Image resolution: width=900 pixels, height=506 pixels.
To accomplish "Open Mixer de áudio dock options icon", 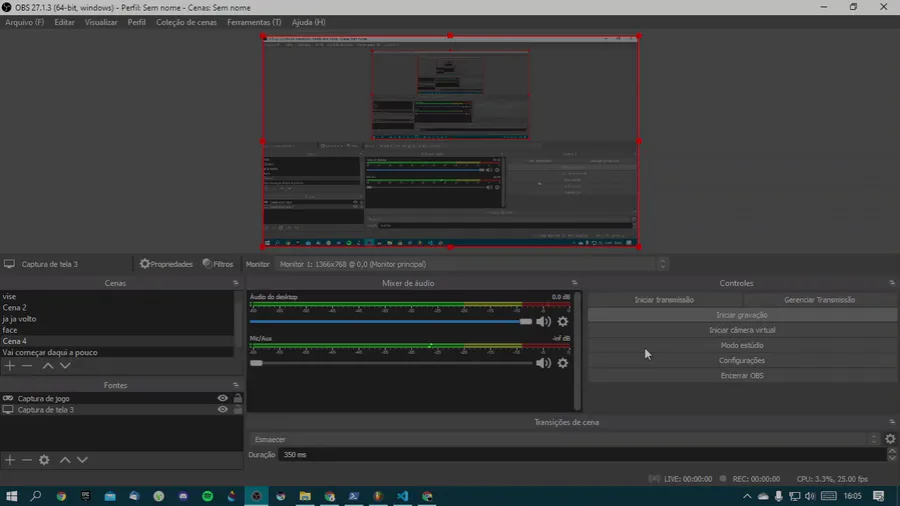I will pos(575,283).
